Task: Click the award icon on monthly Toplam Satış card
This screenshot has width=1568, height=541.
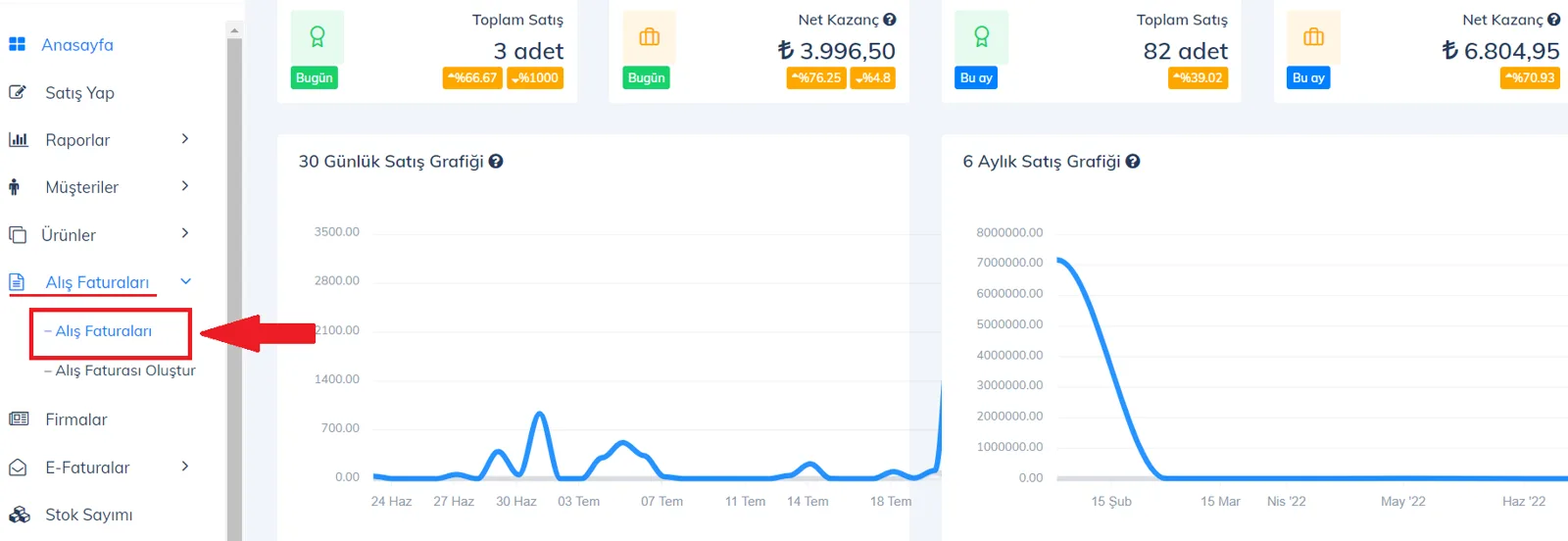Action: click(x=981, y=37)
